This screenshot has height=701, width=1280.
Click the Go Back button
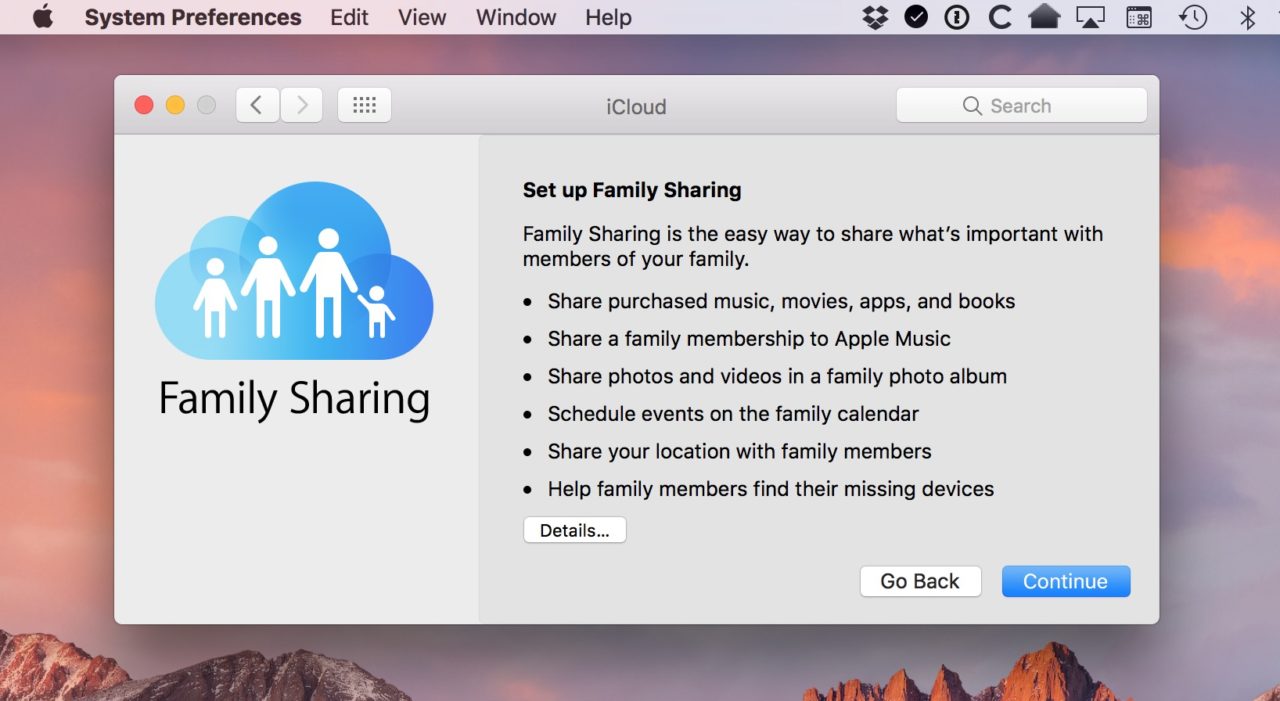pos(920,581)
